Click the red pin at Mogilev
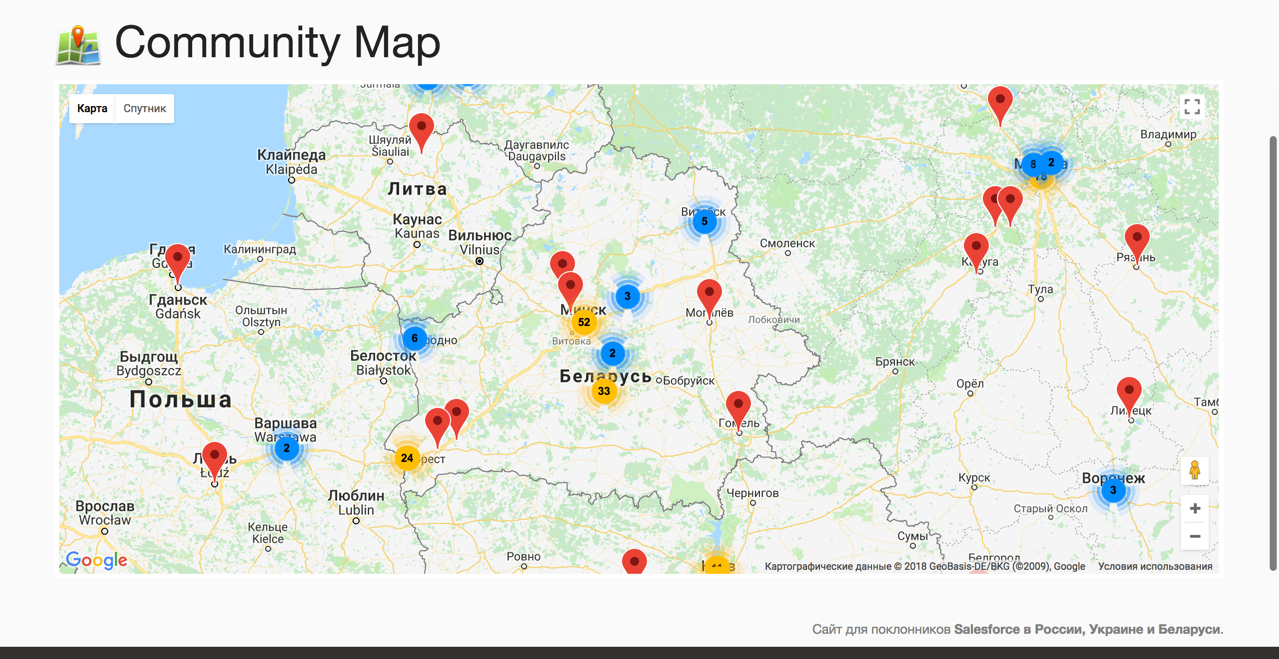This screenshot has width=1279, height=659. 709,296
